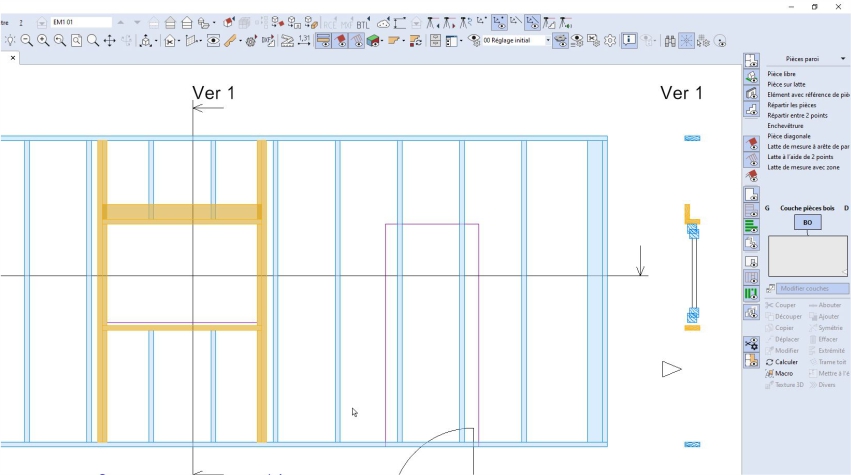
Task: Toggle the info speech bubble button
Action: coord(630,41)
